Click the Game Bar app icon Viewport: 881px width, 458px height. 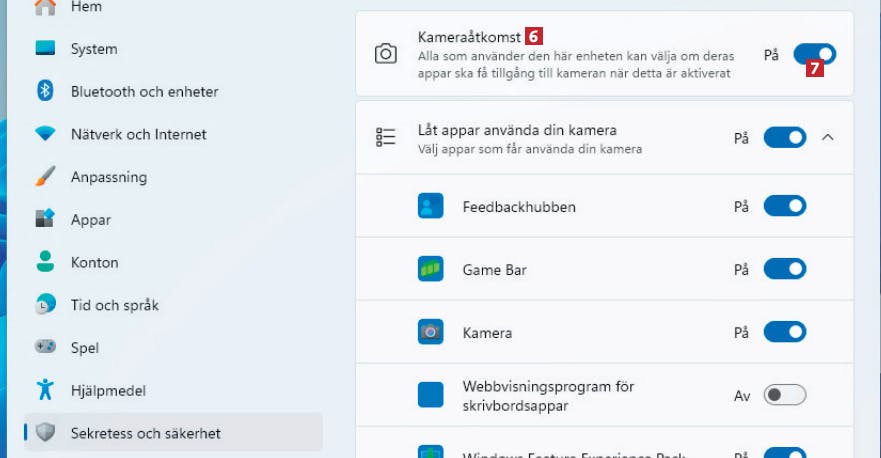pyautogui.click(x=430, y=269)
